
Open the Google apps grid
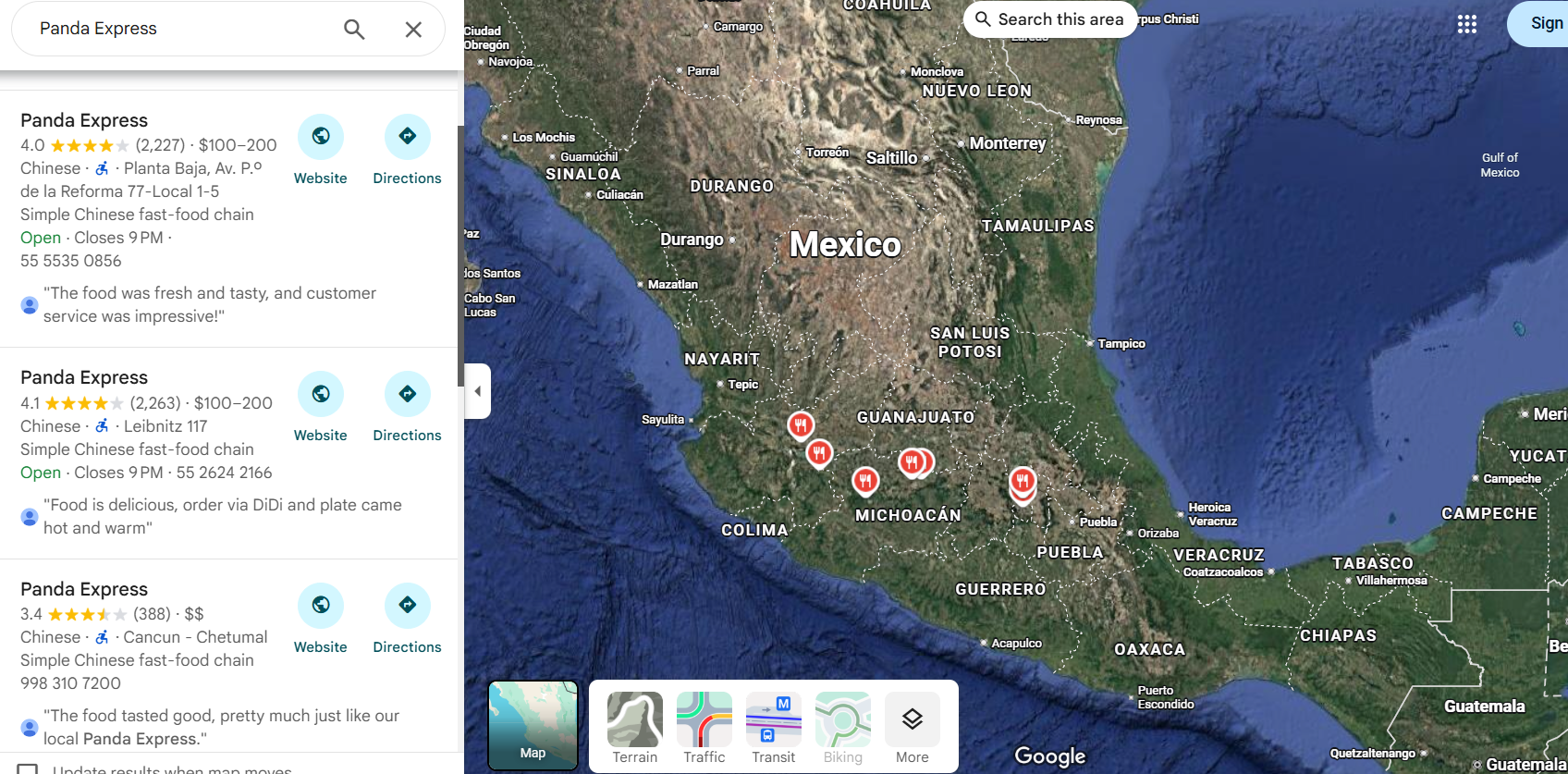(x=1467, y=24)
